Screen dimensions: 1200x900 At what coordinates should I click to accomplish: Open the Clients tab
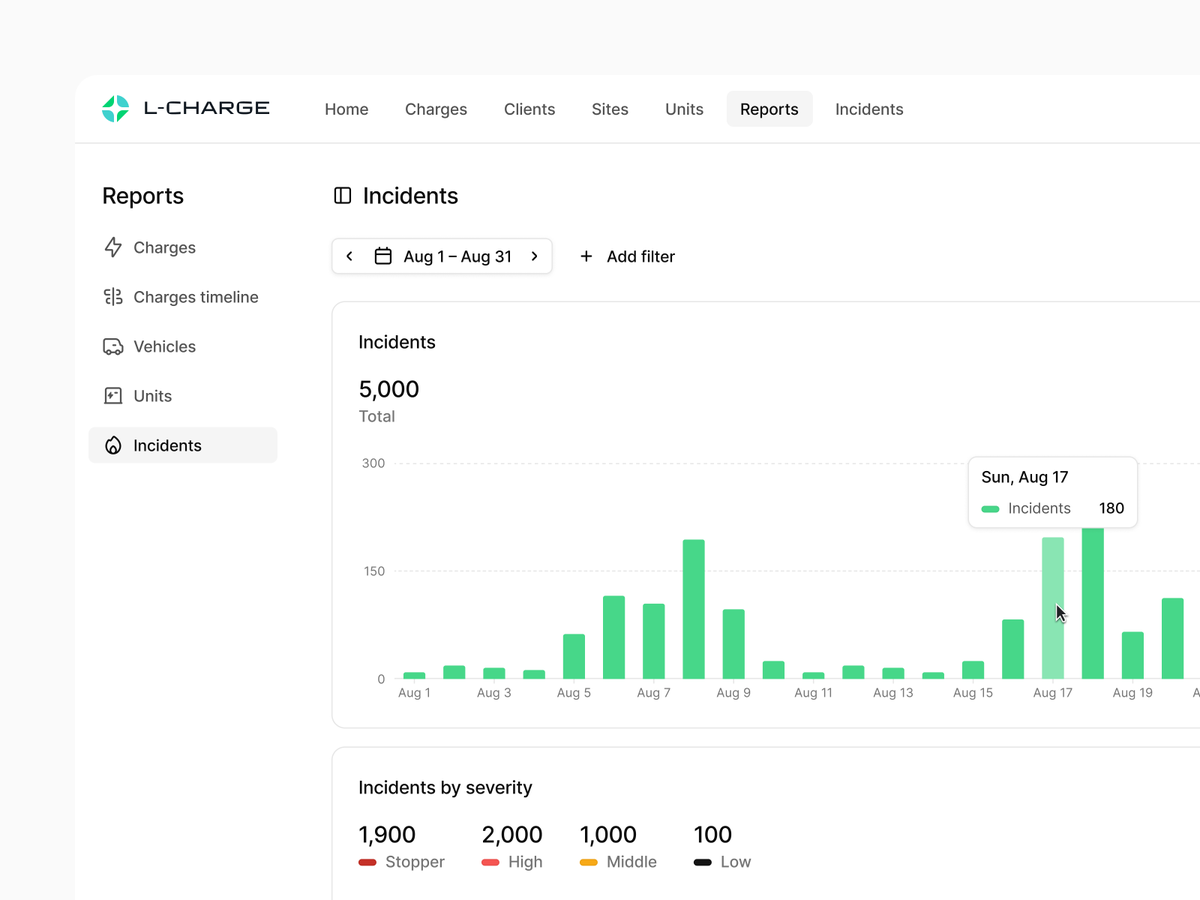click(x=530, y=109)
